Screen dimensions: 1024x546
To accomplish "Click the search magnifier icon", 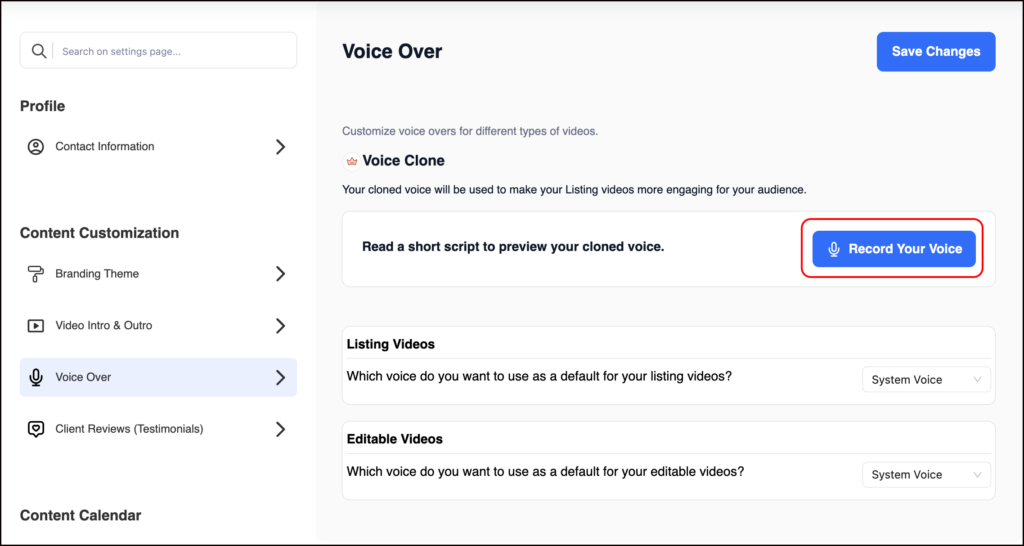I will (x=39, y=51).
